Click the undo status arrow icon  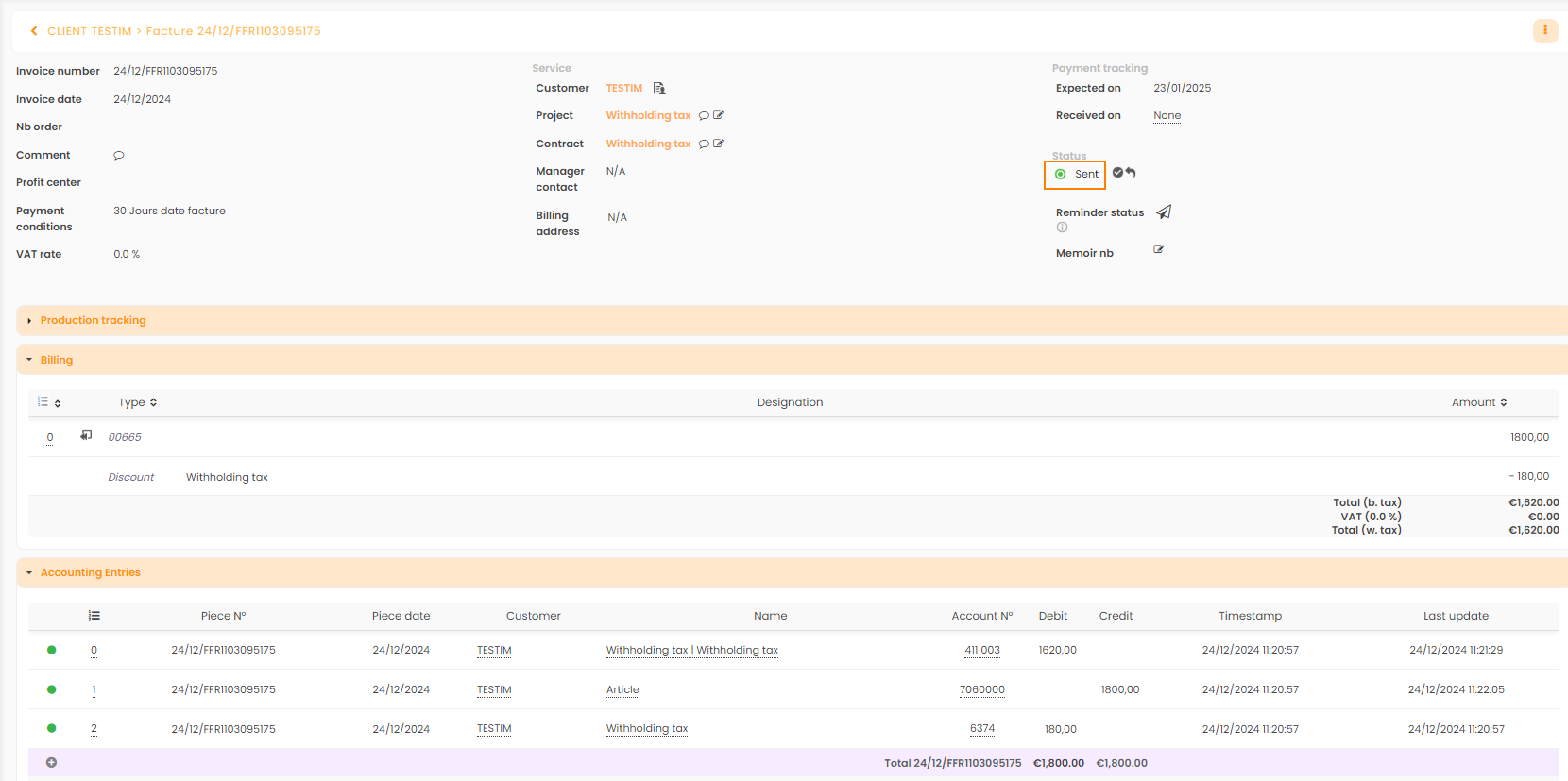tap(1131, 173)
